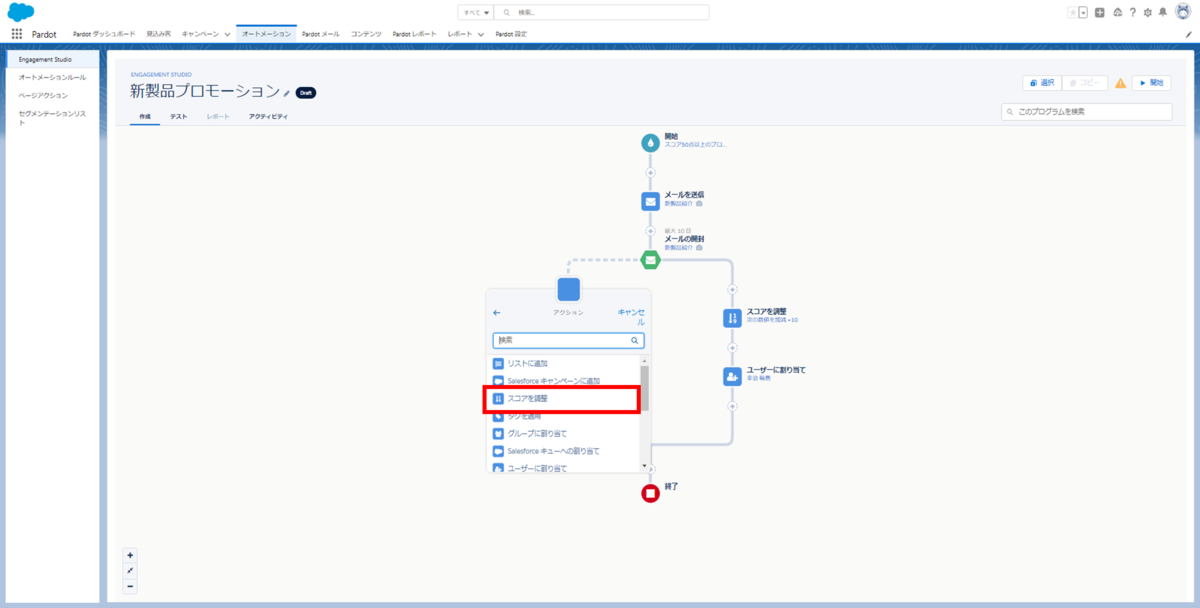Open the App Launcher grid icon
The height and width of the screenshot is (608, 1200).
[17, 34]
